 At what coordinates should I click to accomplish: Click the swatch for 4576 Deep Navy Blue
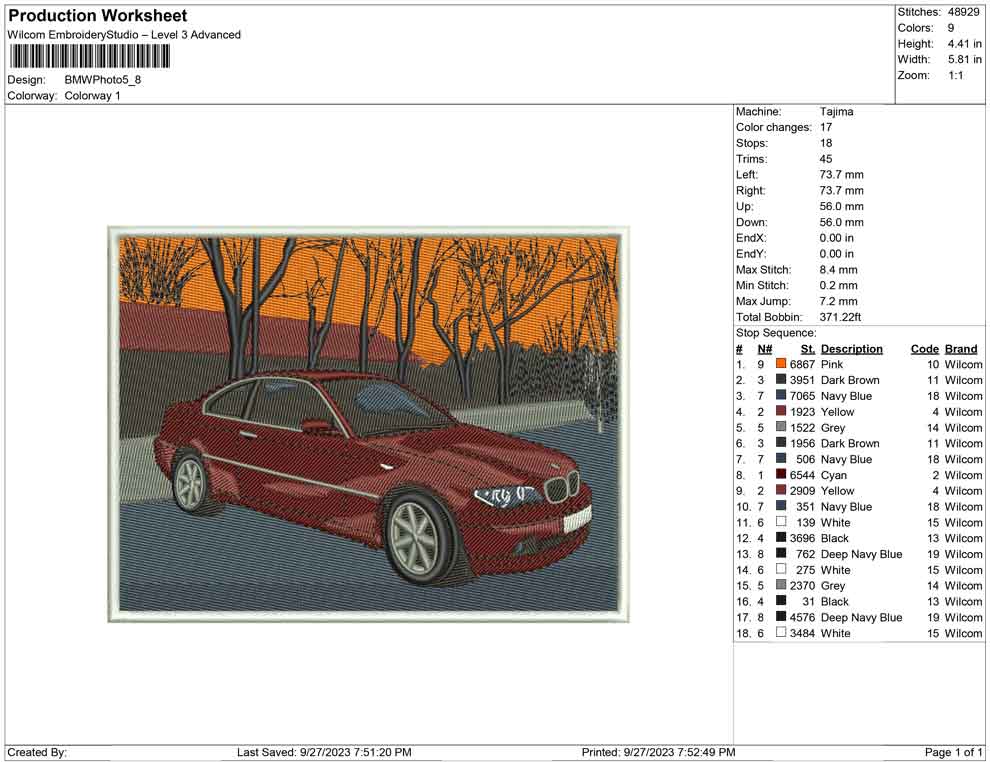[x=781, y=616]
